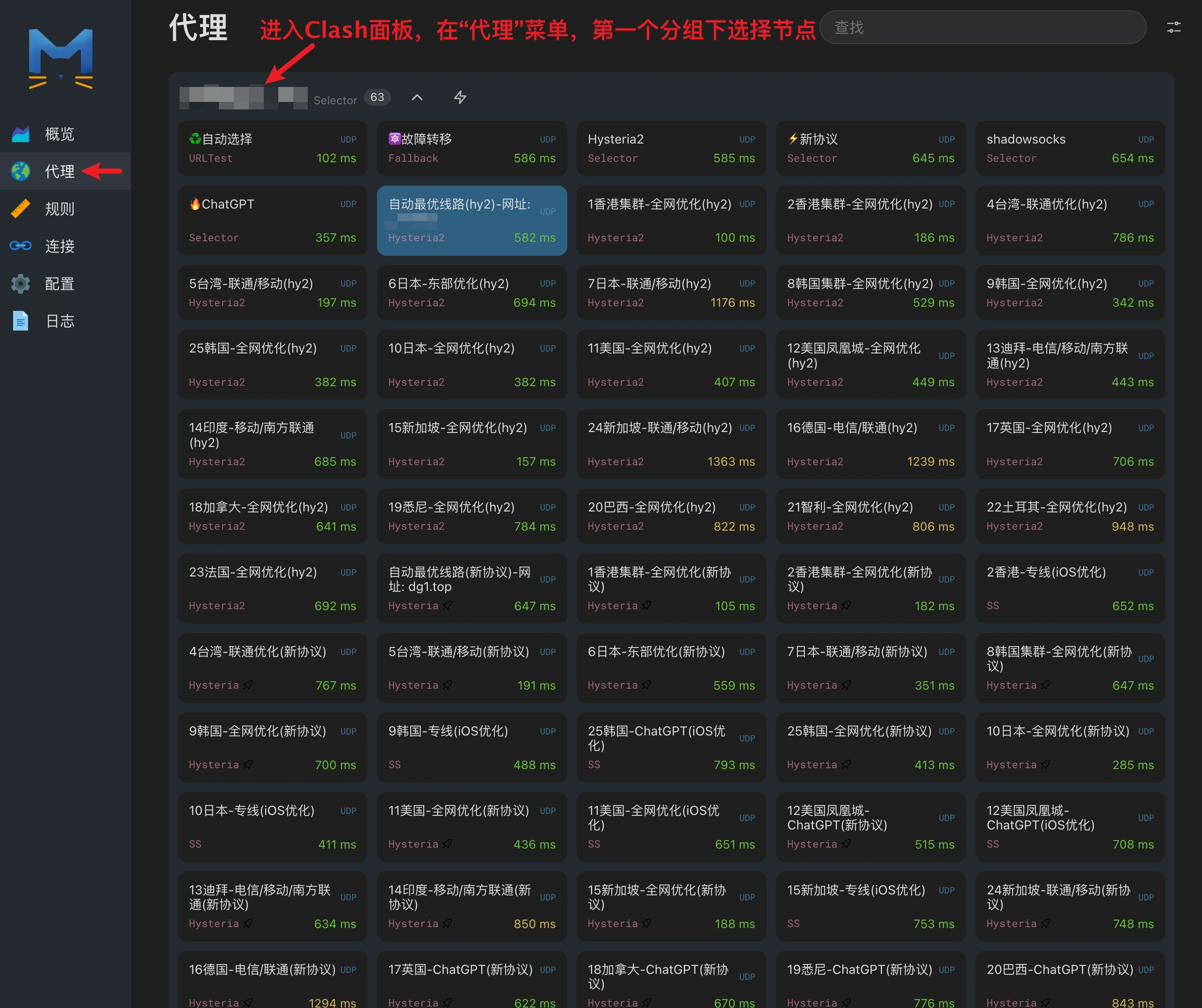The height and width of the screenshot is (1008, 1202).
Task: Open the 日志 logs page
Action: pyautogui.click(x=59, y=321)
